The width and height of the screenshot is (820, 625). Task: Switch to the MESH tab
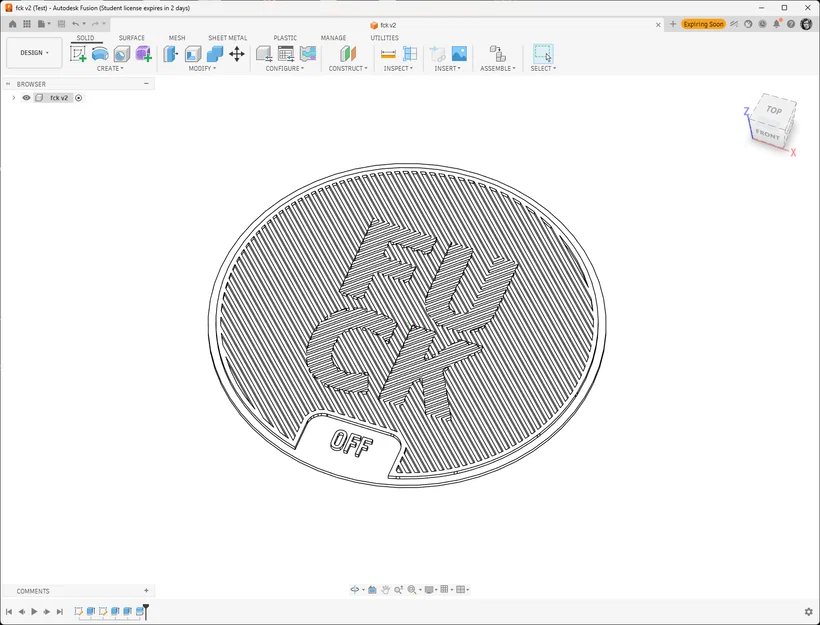pyautogui.click(x=177, y=38)
